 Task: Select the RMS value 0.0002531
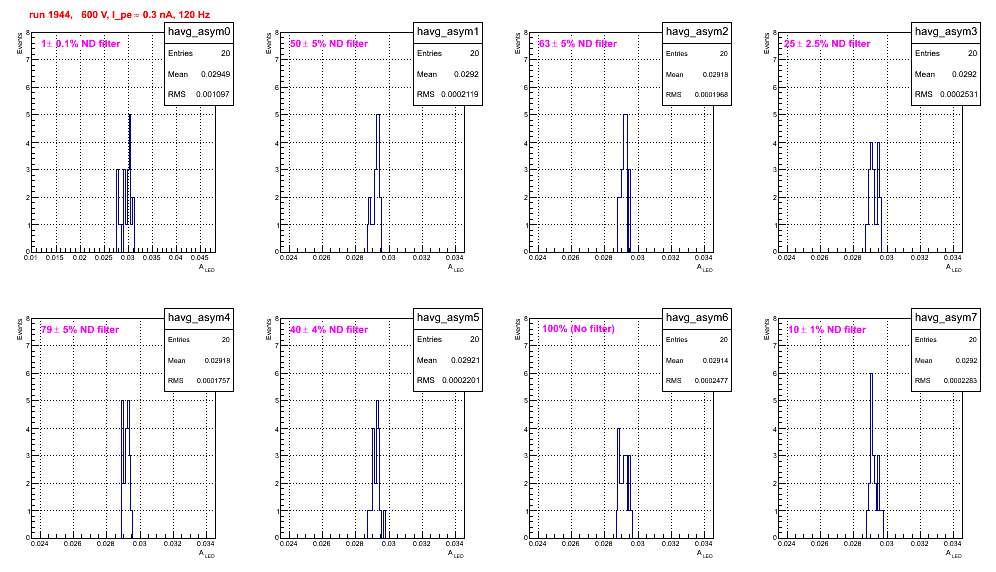pyautogui.click(x=959, y=95)
